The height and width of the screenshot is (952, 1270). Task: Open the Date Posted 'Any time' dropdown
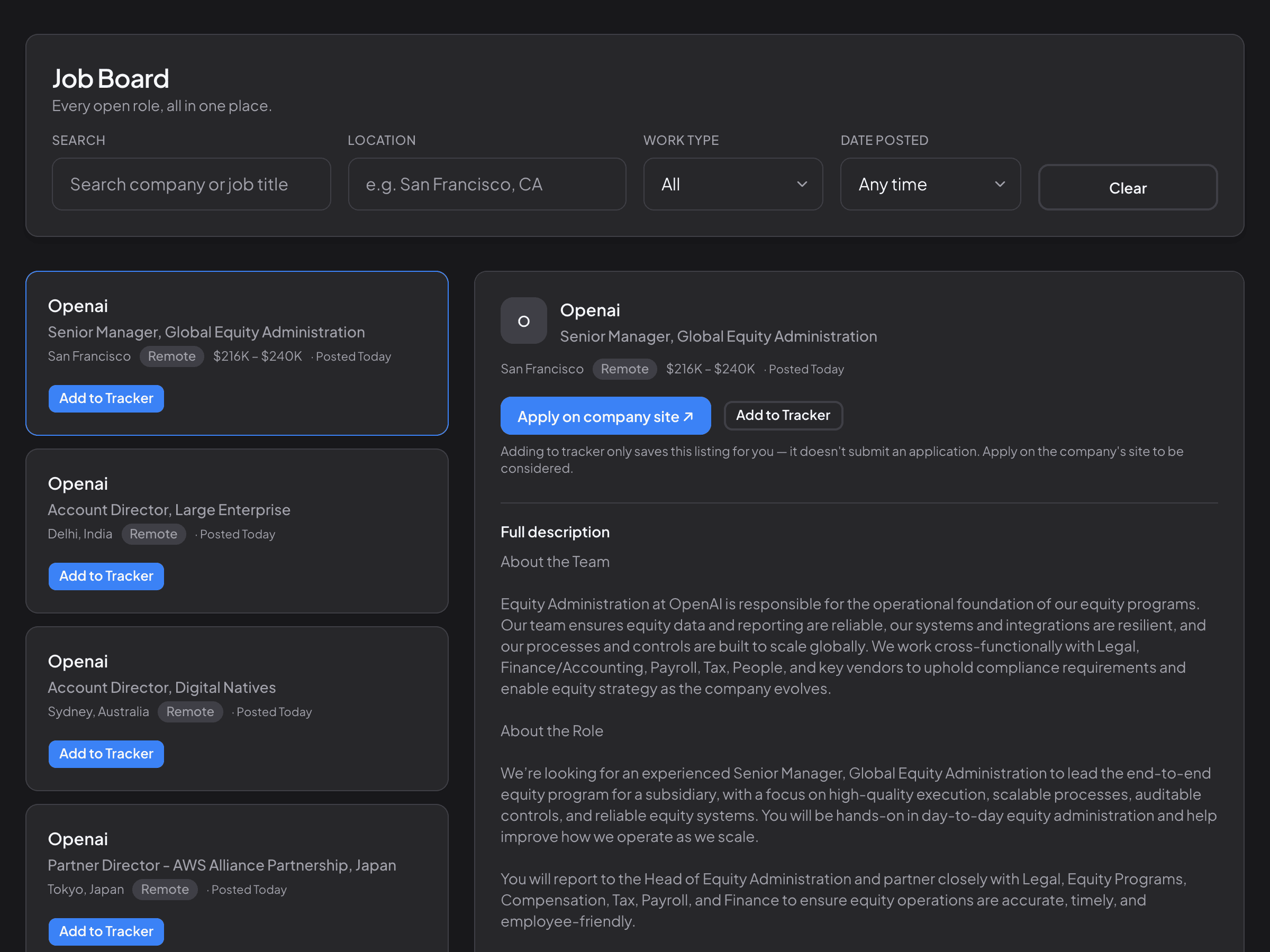click(930, 184)
